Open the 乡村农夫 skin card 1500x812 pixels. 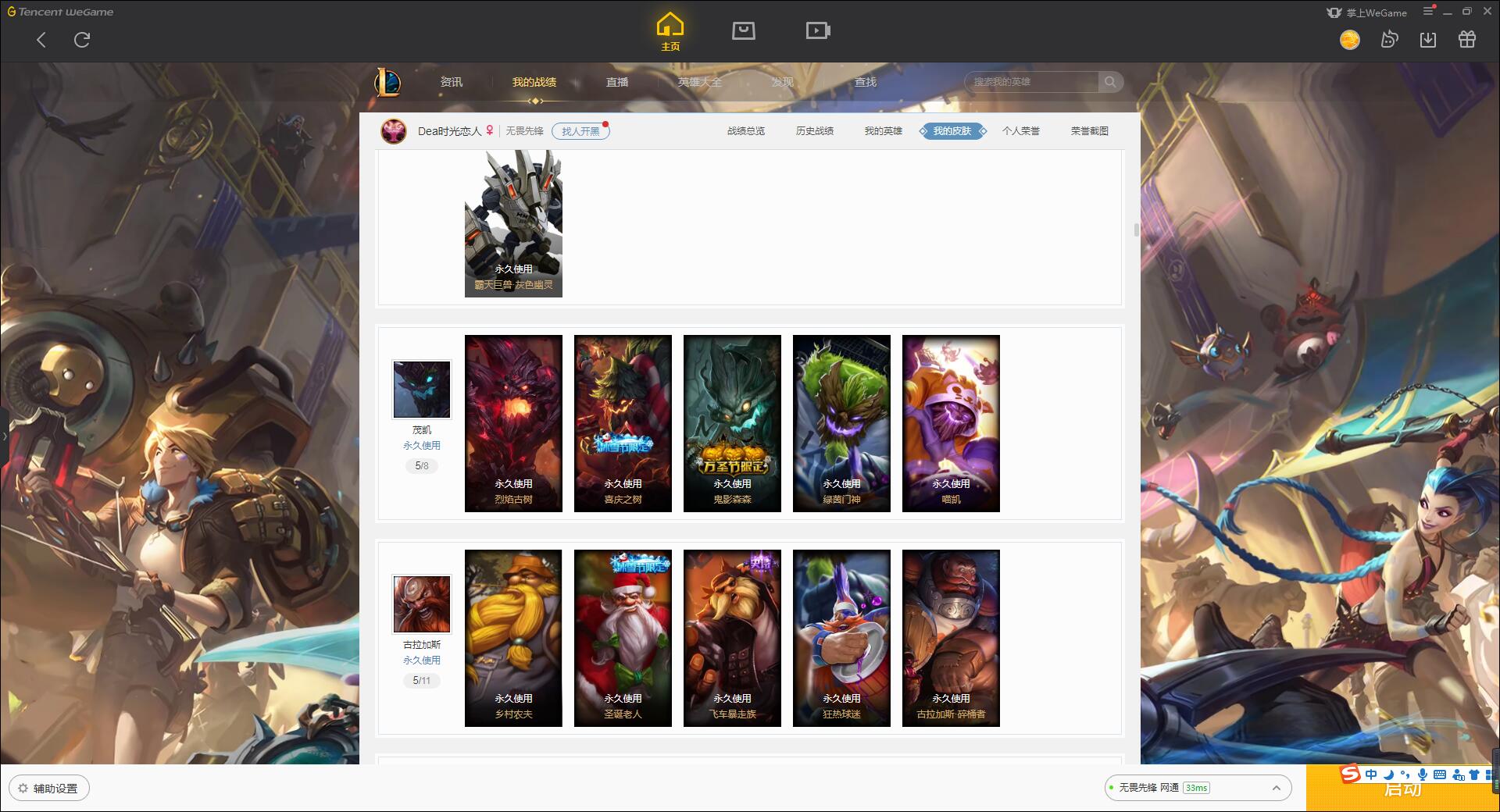[x=513, y=638]
